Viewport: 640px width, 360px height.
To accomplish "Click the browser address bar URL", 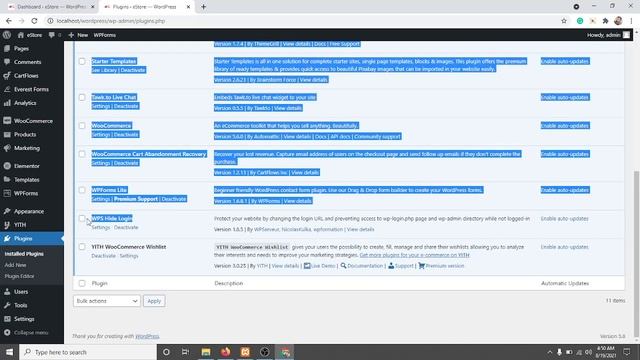I will [x=111, y=21].
